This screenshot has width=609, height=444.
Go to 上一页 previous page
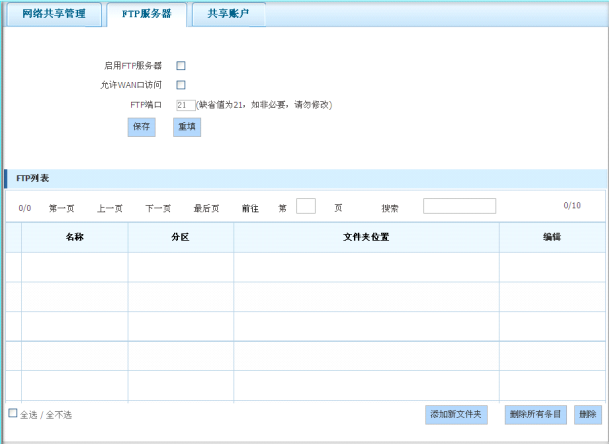point(110,208)
